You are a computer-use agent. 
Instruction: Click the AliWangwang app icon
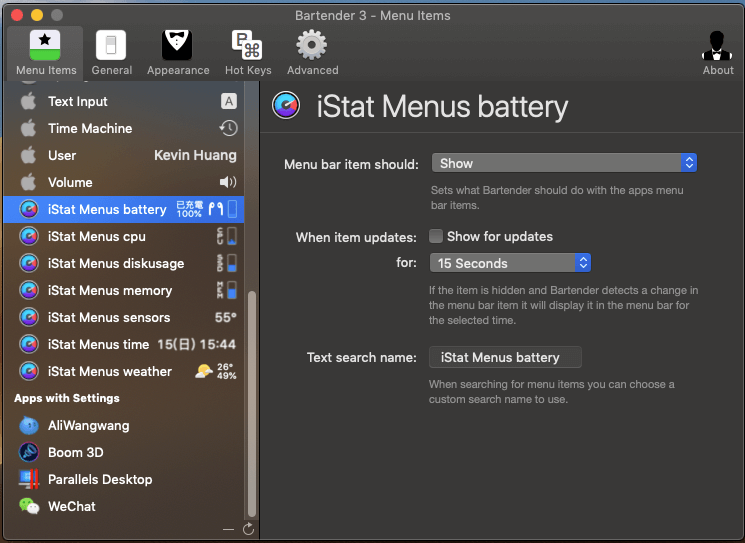pos(29,425)
